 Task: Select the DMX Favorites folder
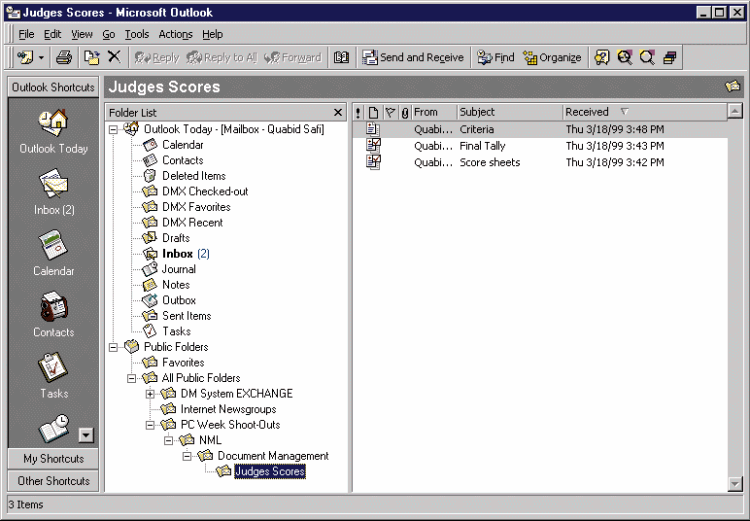pos(196,207)
